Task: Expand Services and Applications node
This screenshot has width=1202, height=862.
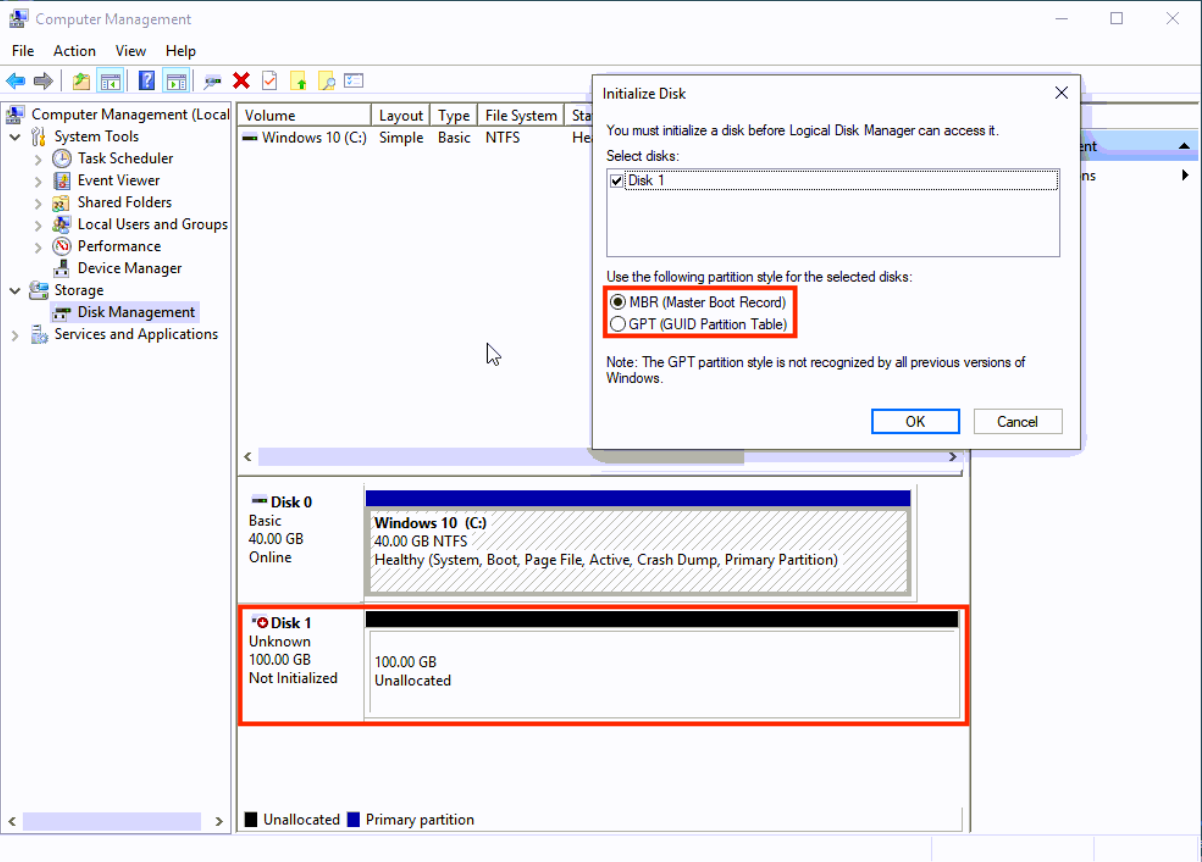Action: (x=15, y=334)
